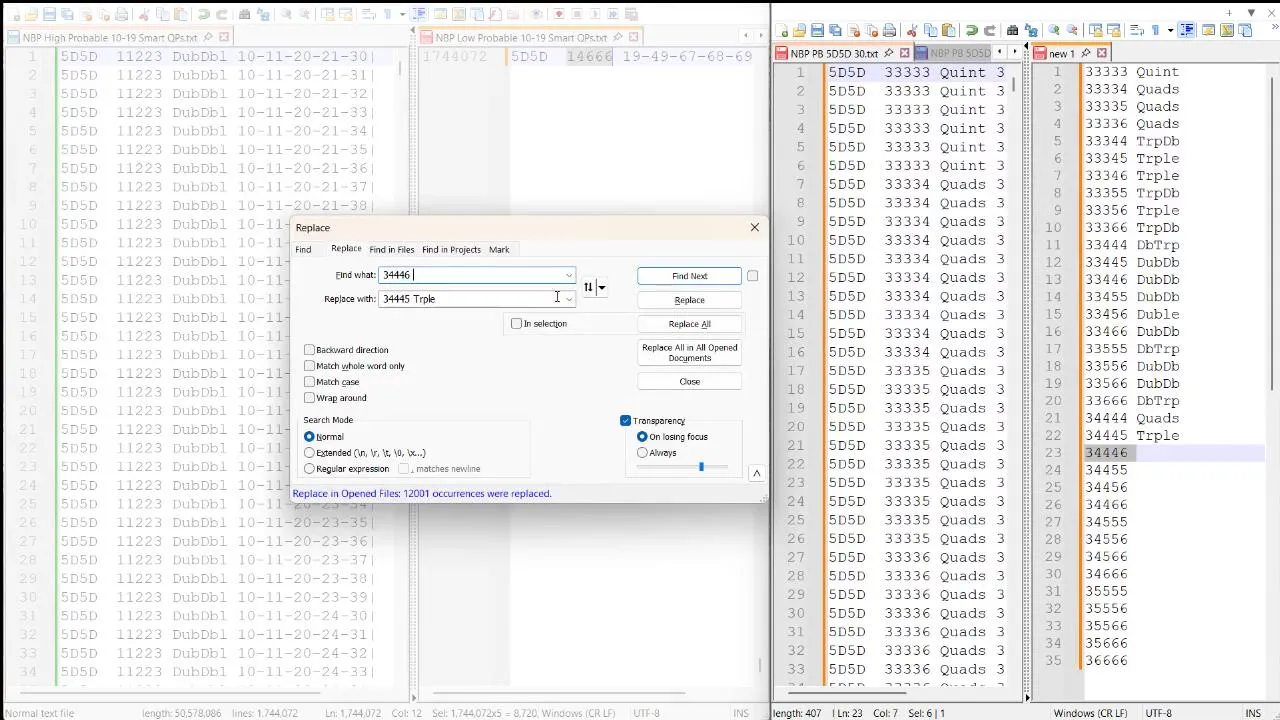1280x720 pixels.
Task: Collapse Replace dialog using bottom-right caret
Action: click(756, 473)
